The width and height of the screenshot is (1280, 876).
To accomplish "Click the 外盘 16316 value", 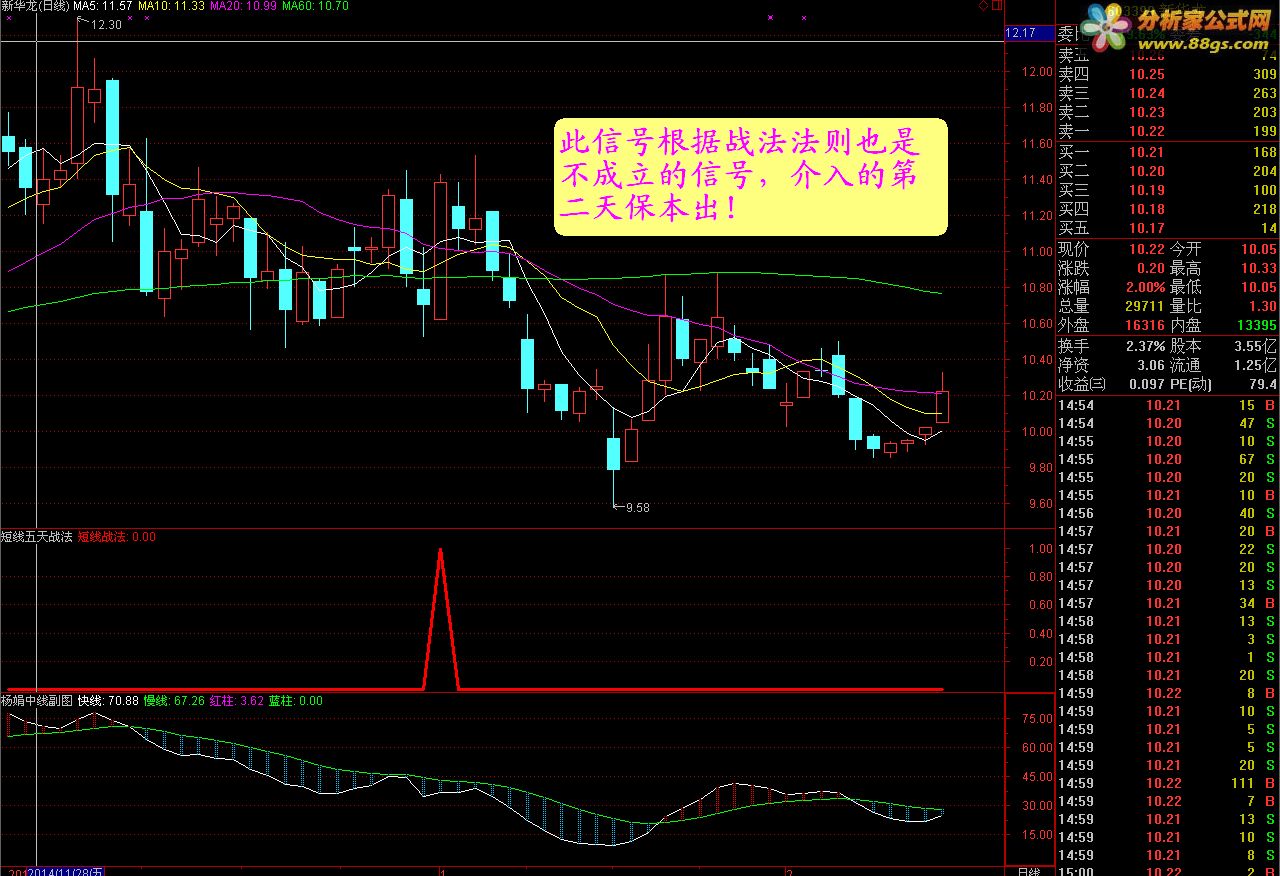I will point(1143,325).
